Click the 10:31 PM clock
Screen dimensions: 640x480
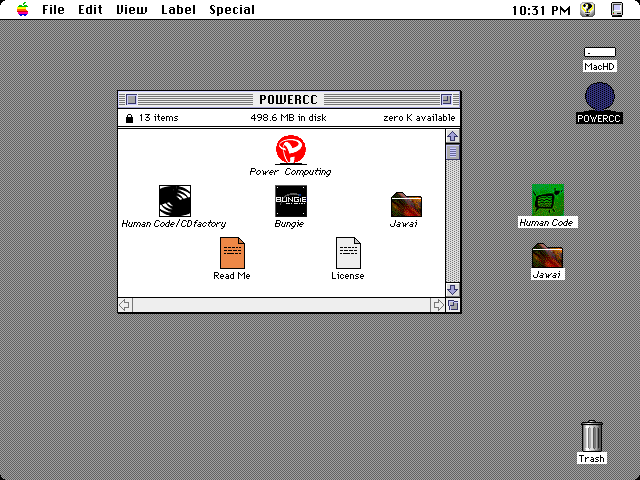click(x=541, y=10)
